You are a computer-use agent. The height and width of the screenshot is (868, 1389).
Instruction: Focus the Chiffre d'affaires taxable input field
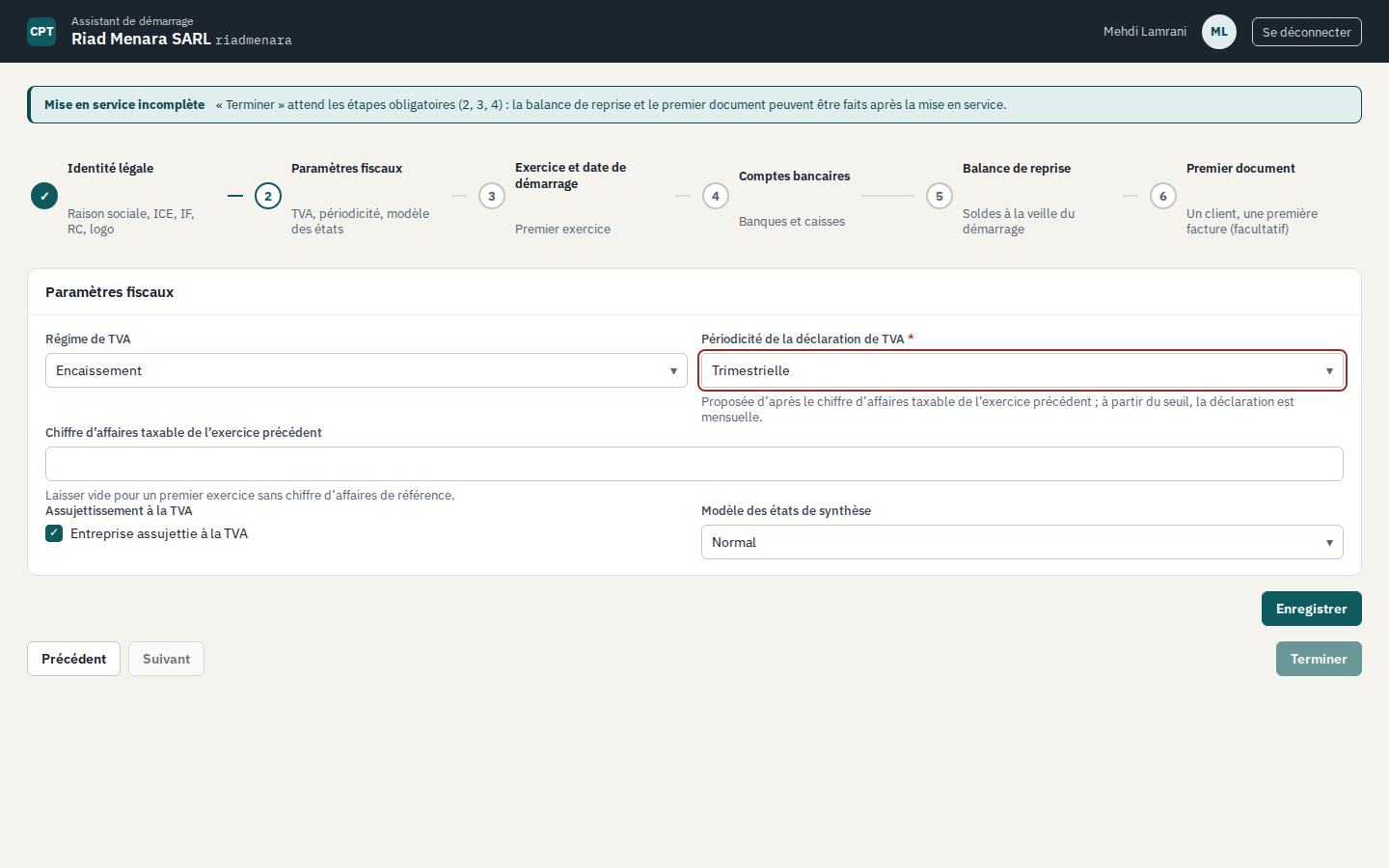click(694, 464)
